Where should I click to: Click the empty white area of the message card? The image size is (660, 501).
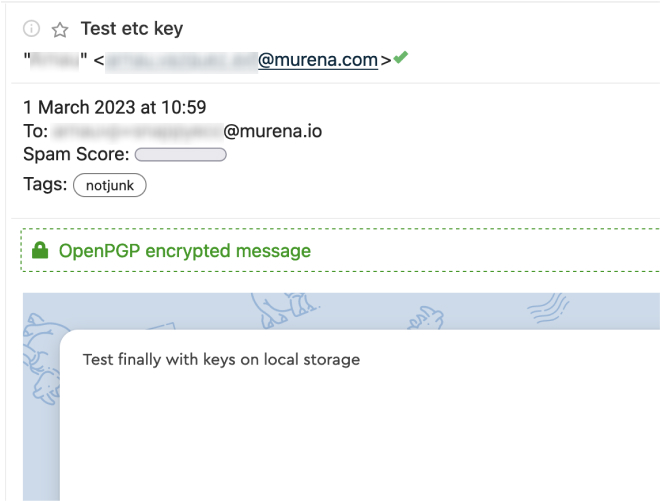360,440
